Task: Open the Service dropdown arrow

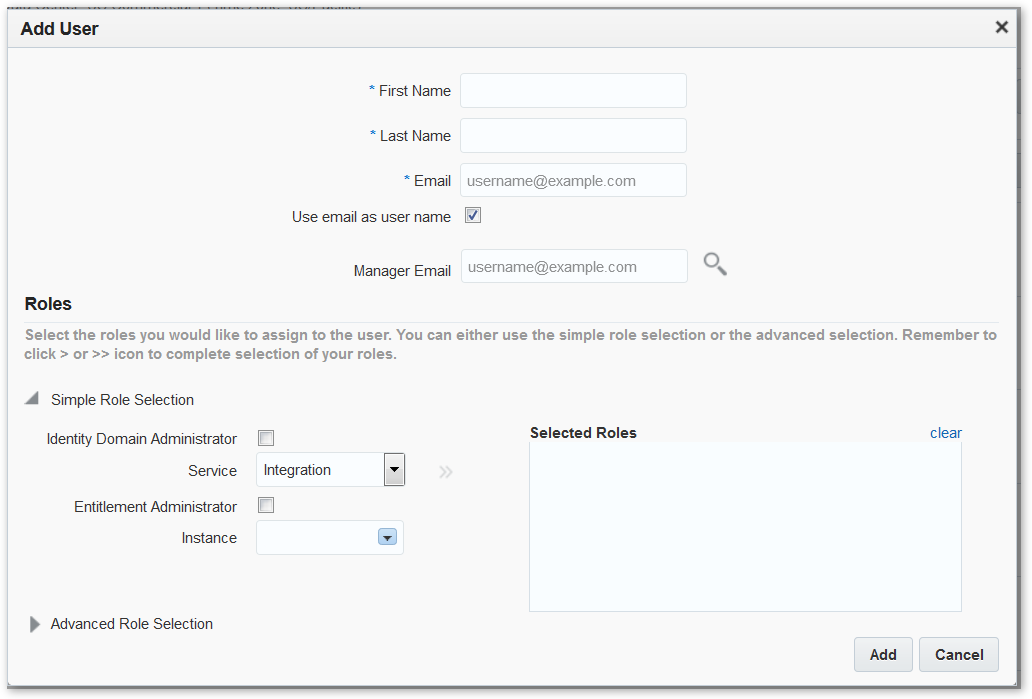Action: [395, 469]
